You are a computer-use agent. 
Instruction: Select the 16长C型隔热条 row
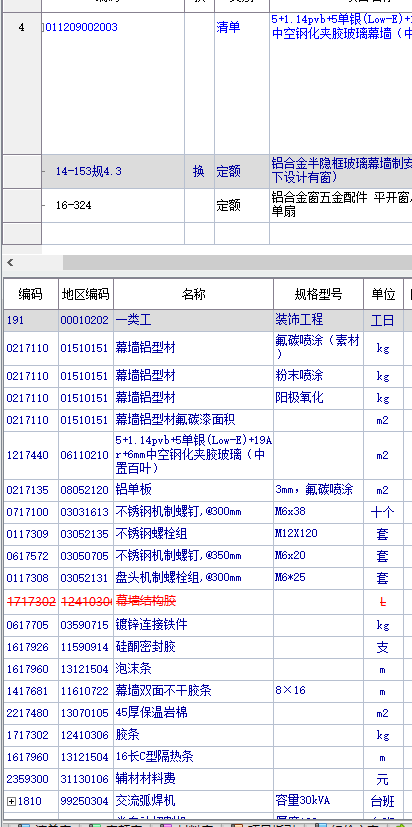[x=206, y=757]
